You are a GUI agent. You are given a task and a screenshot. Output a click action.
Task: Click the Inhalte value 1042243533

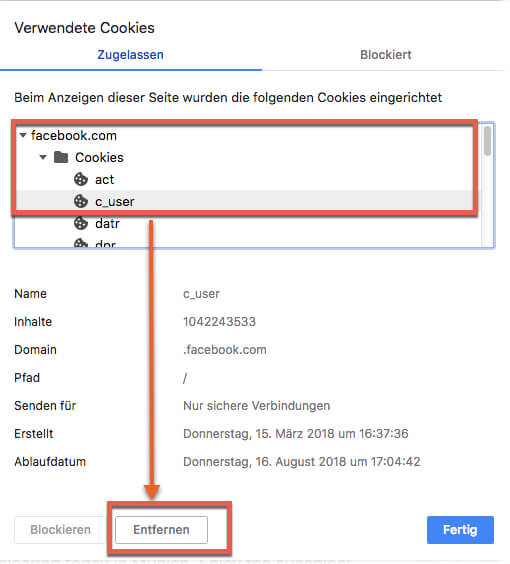pyautogui.click(x=219, y=322)
